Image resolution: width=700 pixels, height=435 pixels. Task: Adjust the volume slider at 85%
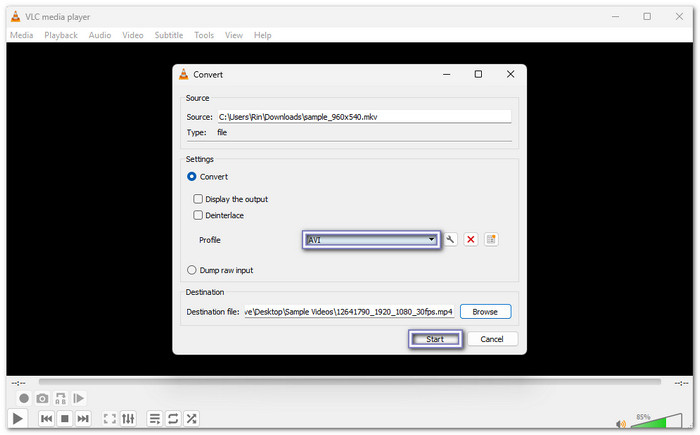(x=656, y=420)
